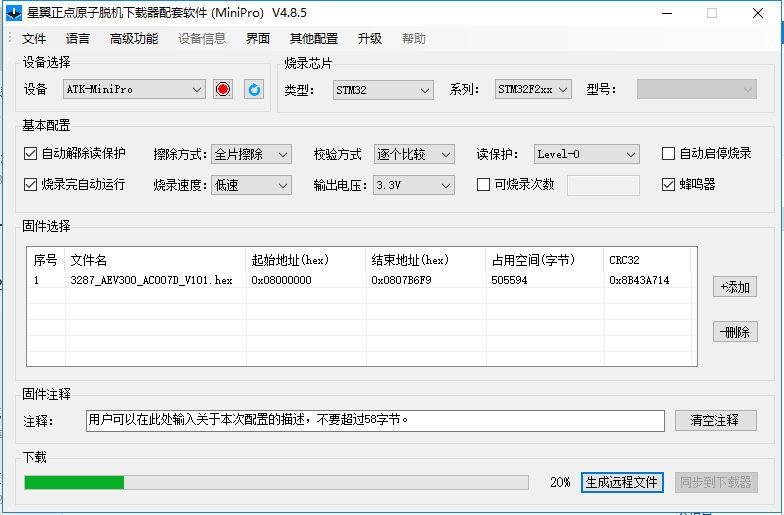Image resolution: width=784 pixels, height=515 pixels.
Task: Toggle 自动解除读保护 checkbox
Action: click(x=30, y=154)
